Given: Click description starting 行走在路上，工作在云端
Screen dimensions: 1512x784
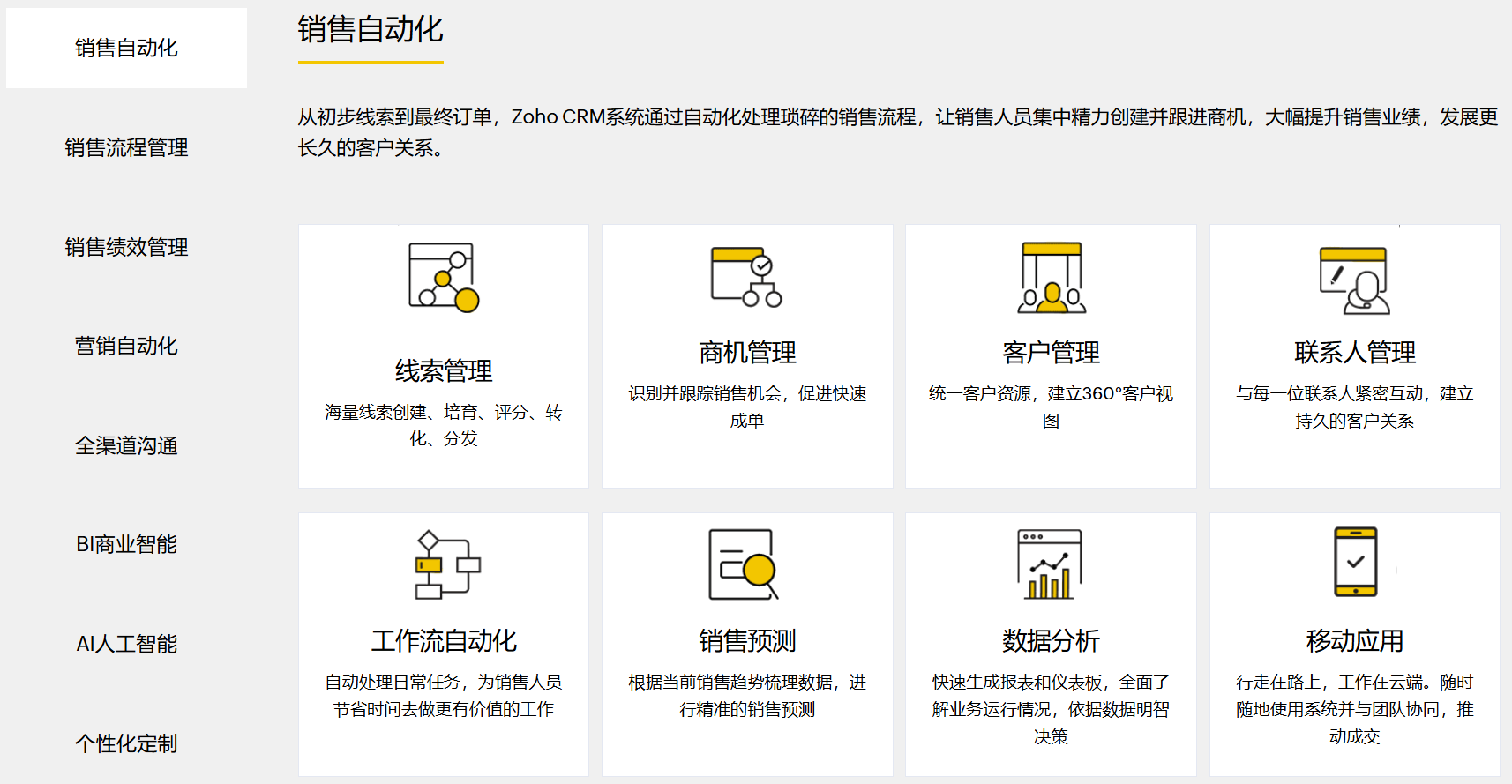Looking at the screenshot, I should click(x=1355, y=709).
